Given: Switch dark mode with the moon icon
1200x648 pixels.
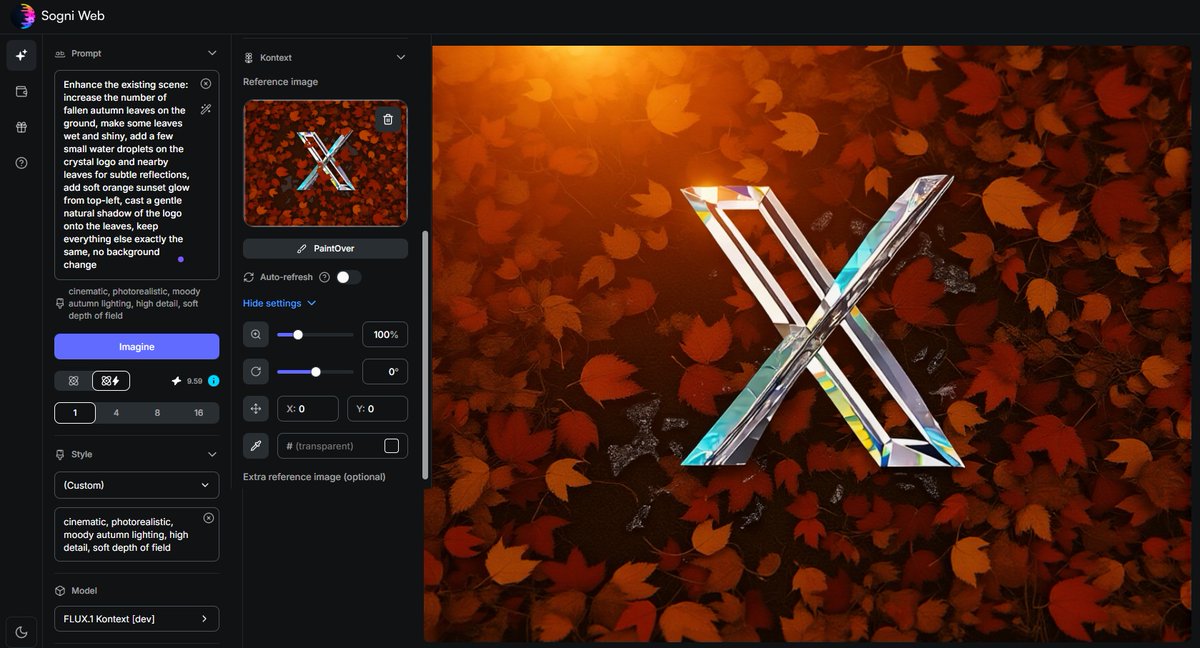Looking at the screenshot, I should point(21,631).
